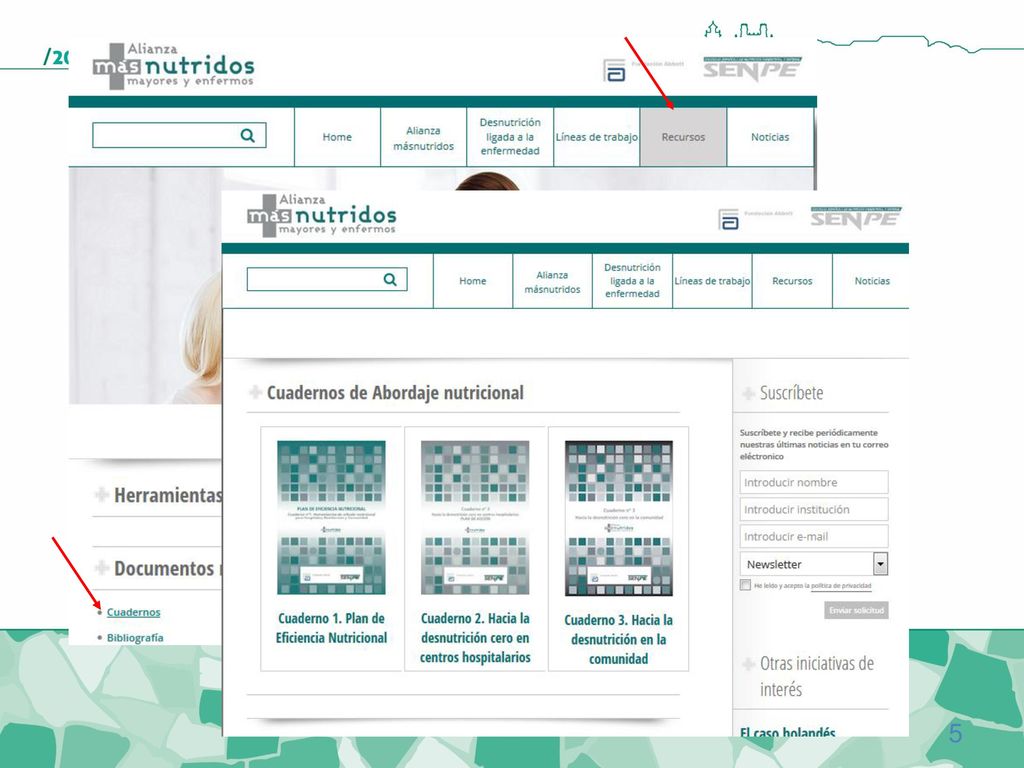Open the Cuadernos link in back window

point(133,612)
